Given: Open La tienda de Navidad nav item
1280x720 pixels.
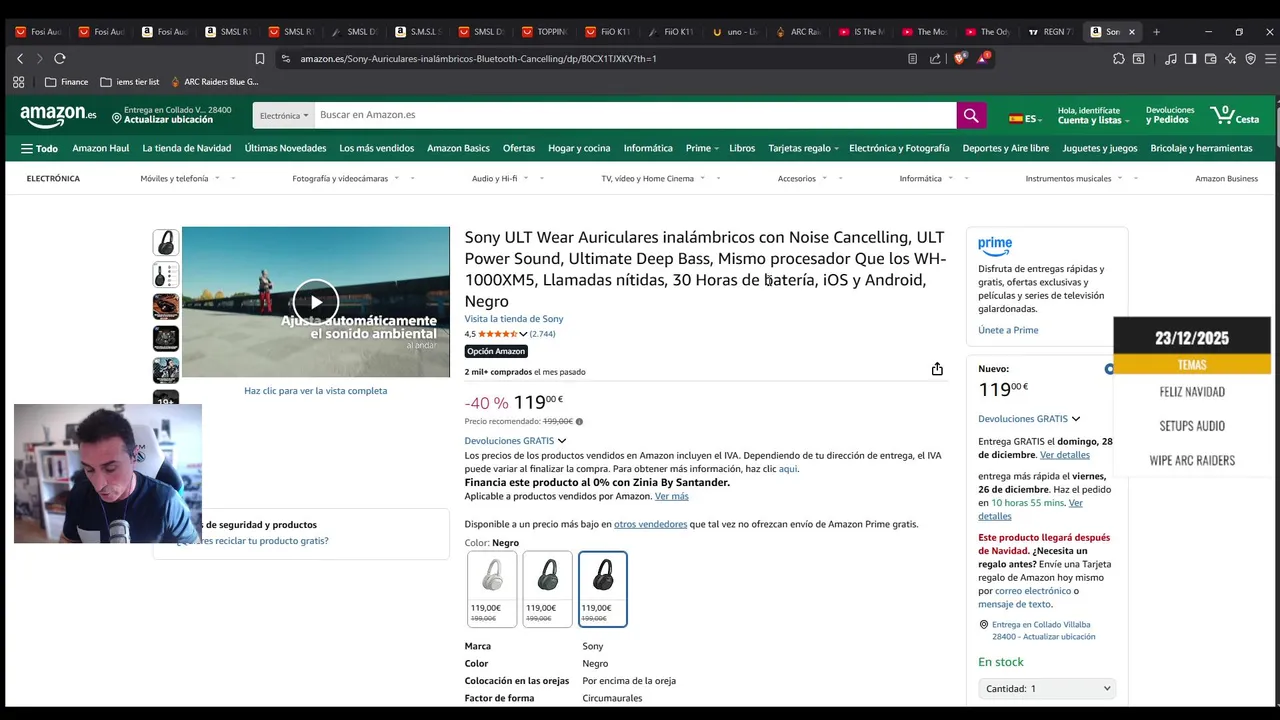Looking at the screenshot, I should tap(186, 148).
